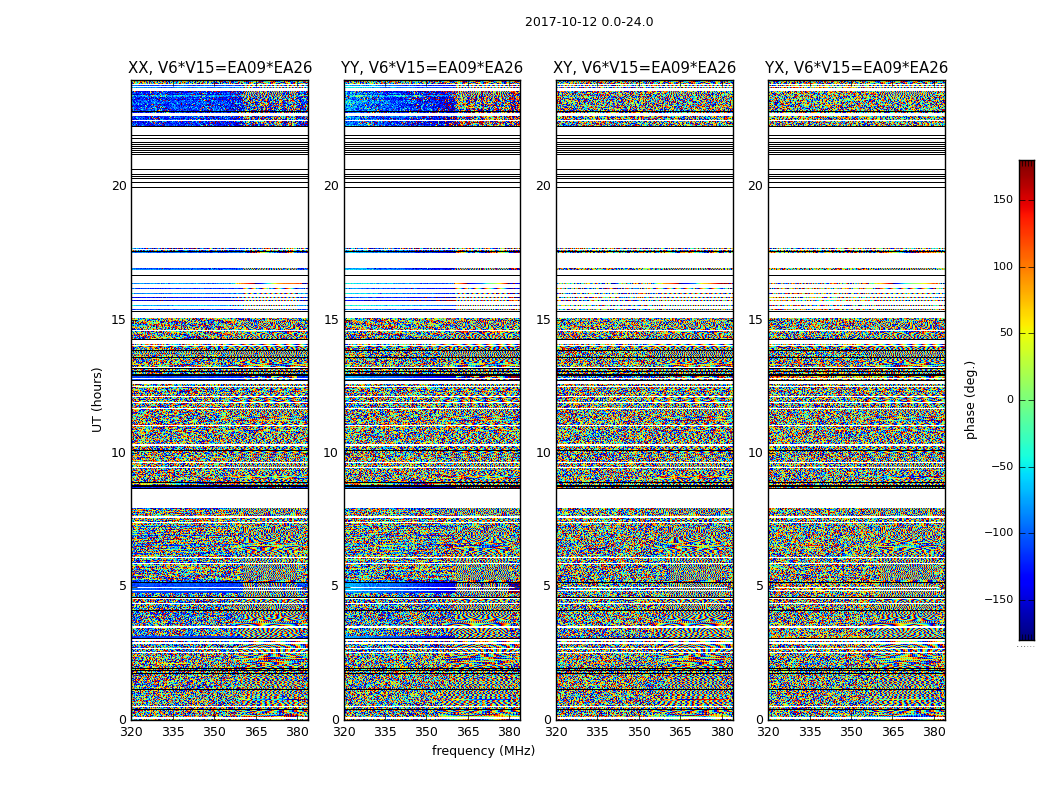The height and width of the screenshot is (800, 1050).
Task: Click the '350' x-axis tick under XY plot
Action: [x=640, y=732]
